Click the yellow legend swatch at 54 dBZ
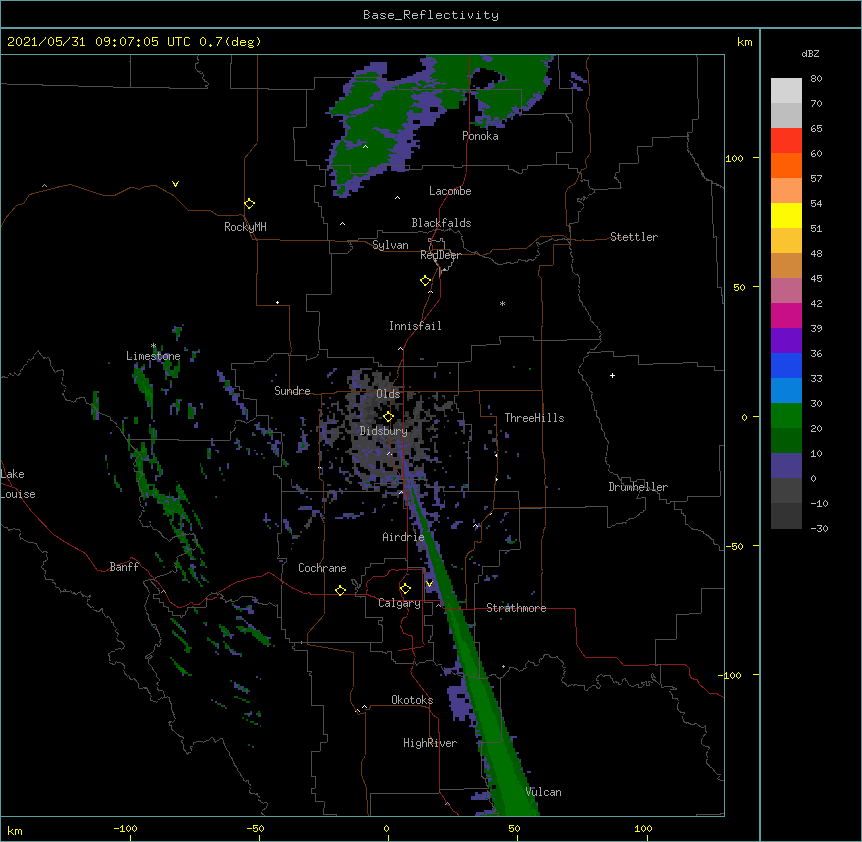The image size is (862, 842). [x=786, y=215]
